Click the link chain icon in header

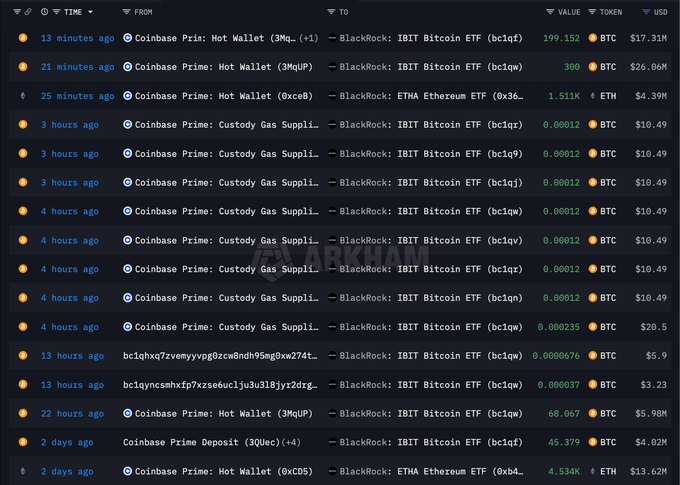pos(27,12)
